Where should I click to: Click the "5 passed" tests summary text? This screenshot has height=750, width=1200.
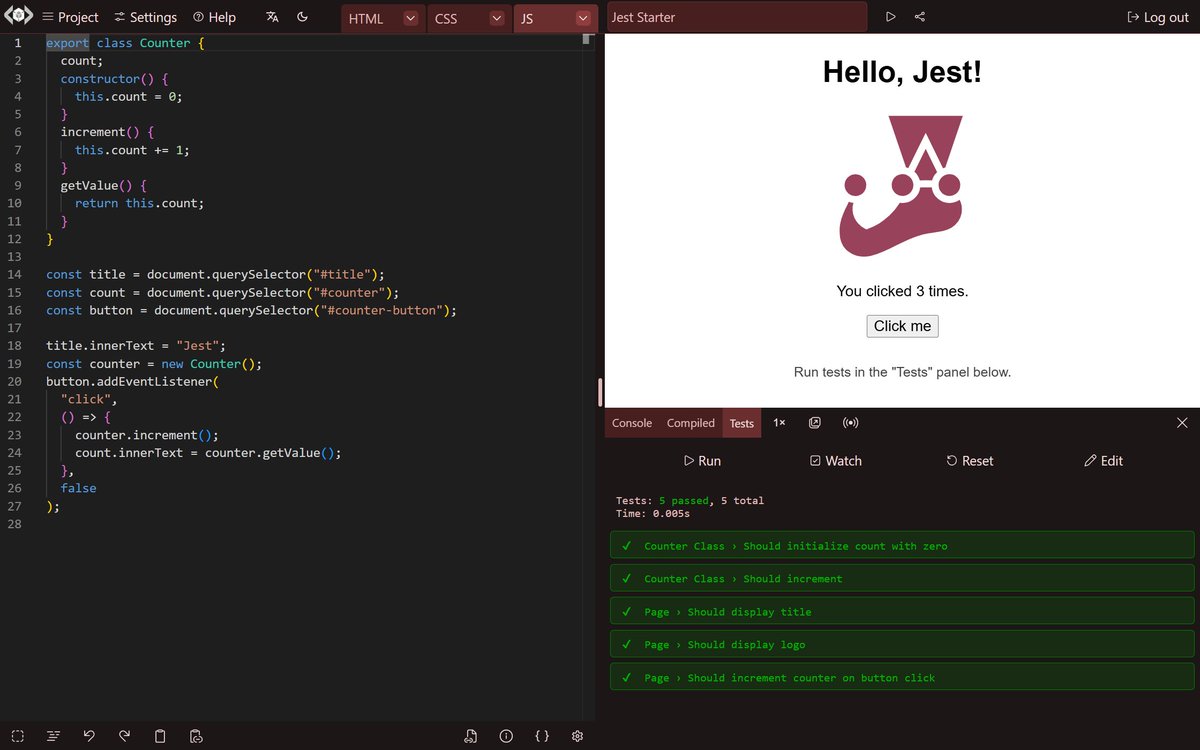(x=684, y=501)
